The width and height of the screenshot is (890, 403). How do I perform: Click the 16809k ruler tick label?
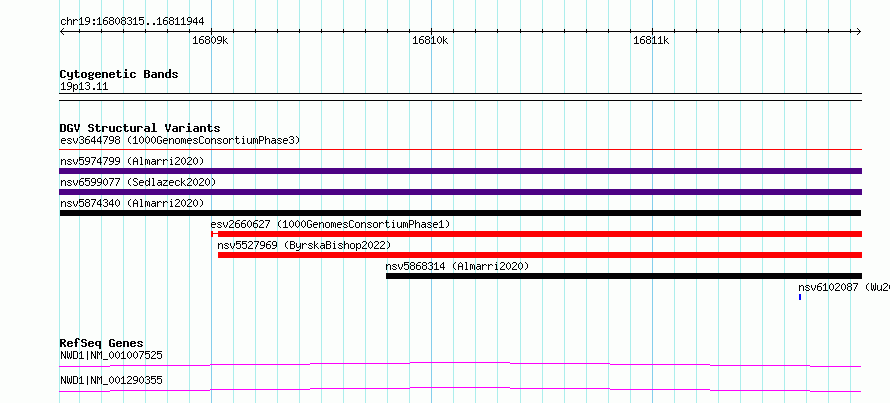click(210, 40)
